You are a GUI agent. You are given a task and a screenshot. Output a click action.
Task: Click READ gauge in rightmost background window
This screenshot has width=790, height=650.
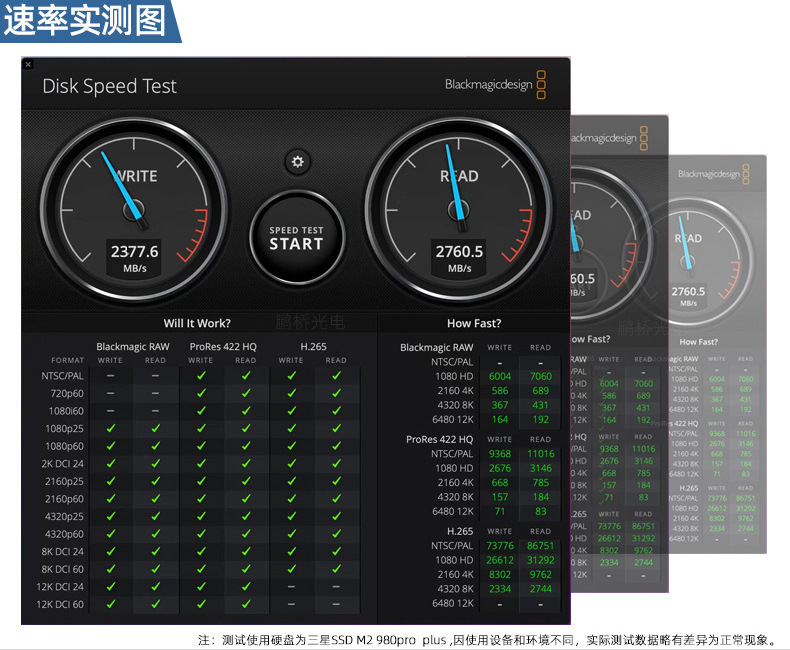point(688,261)
